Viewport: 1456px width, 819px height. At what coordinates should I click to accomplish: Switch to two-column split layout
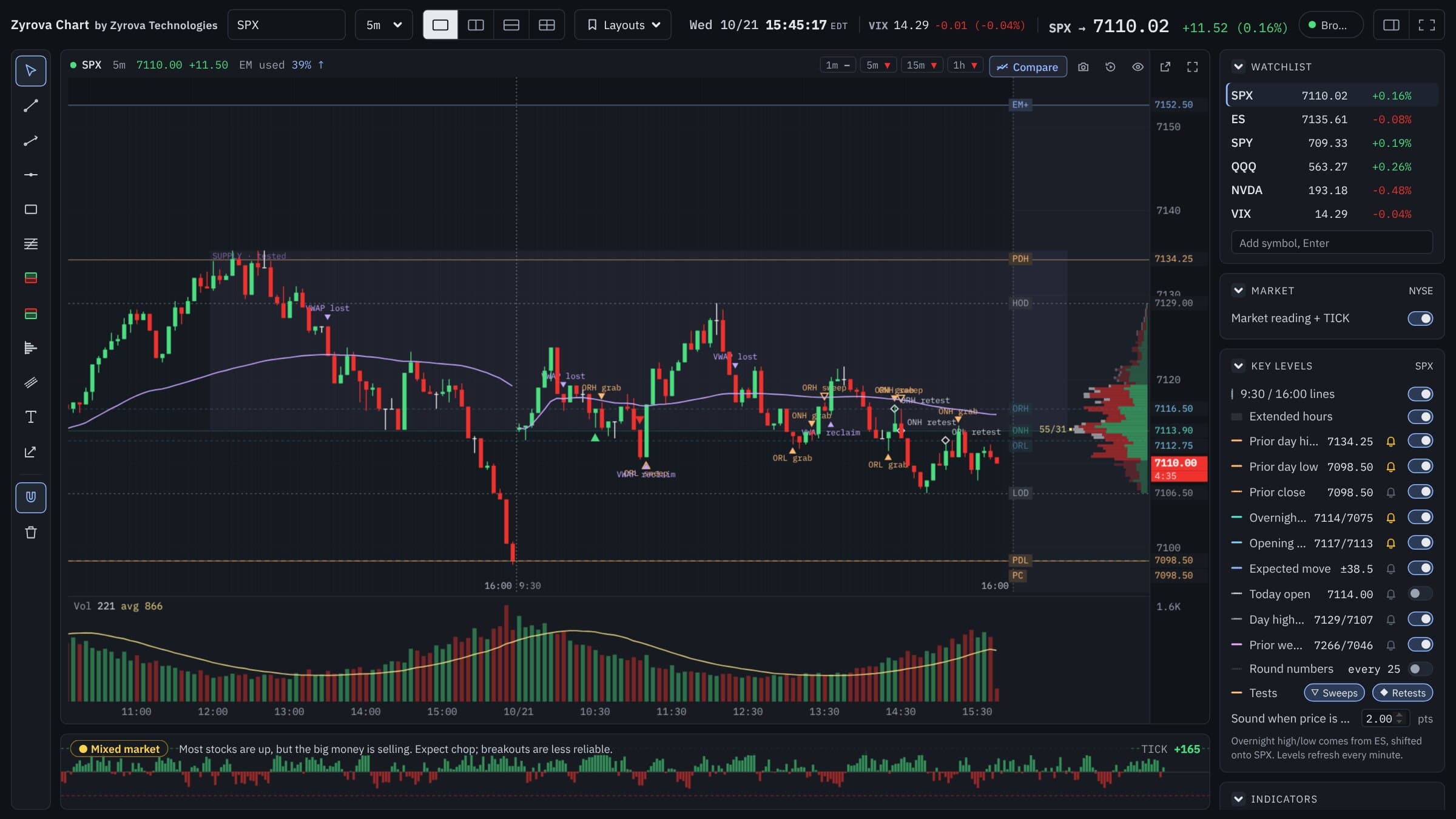[476, 25]
